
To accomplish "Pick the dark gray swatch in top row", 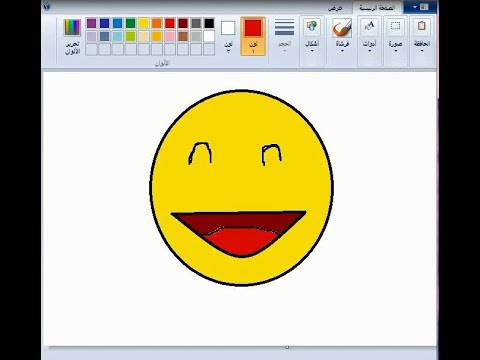I will (196, 23).
